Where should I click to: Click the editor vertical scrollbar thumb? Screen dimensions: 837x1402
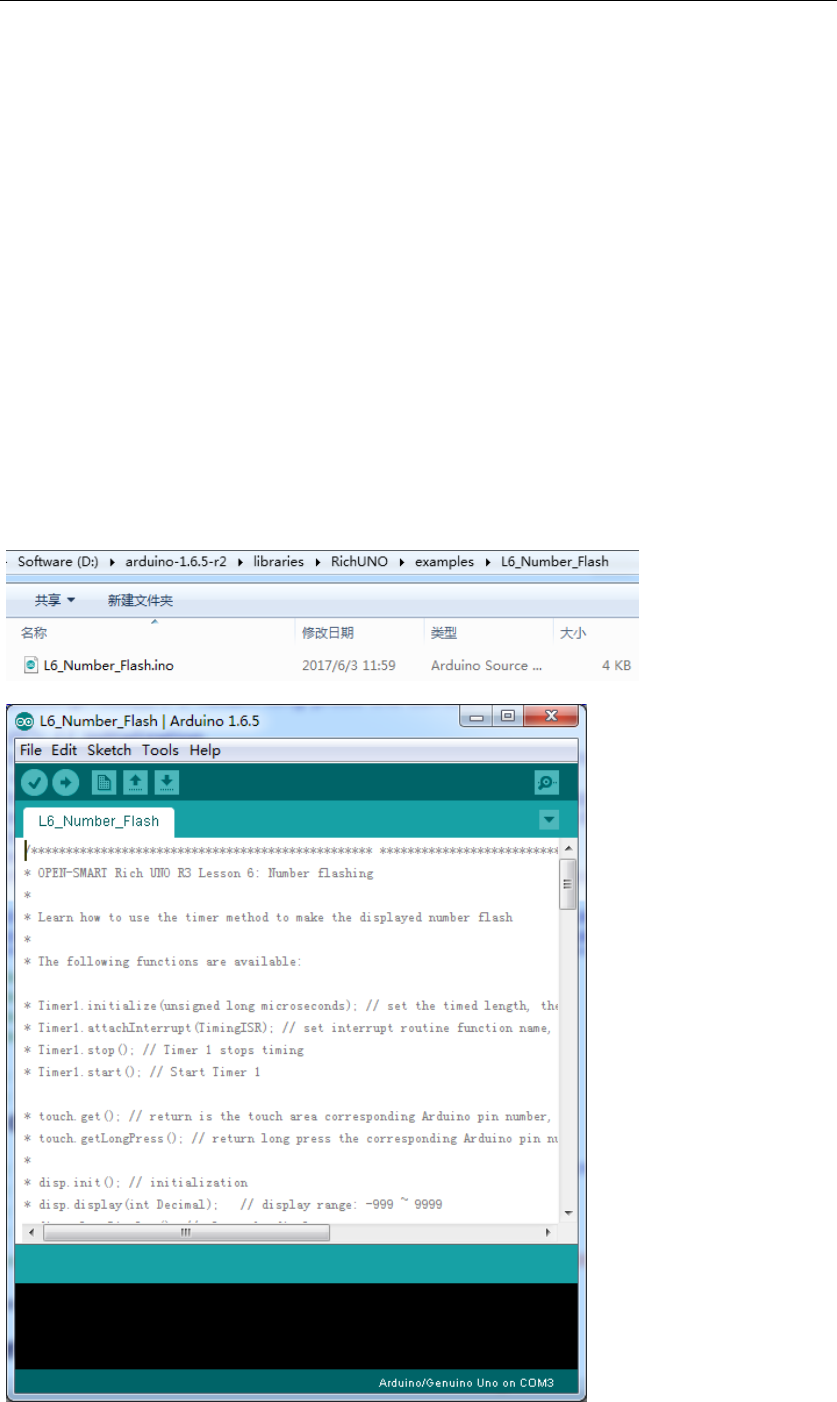pos(567,883)
